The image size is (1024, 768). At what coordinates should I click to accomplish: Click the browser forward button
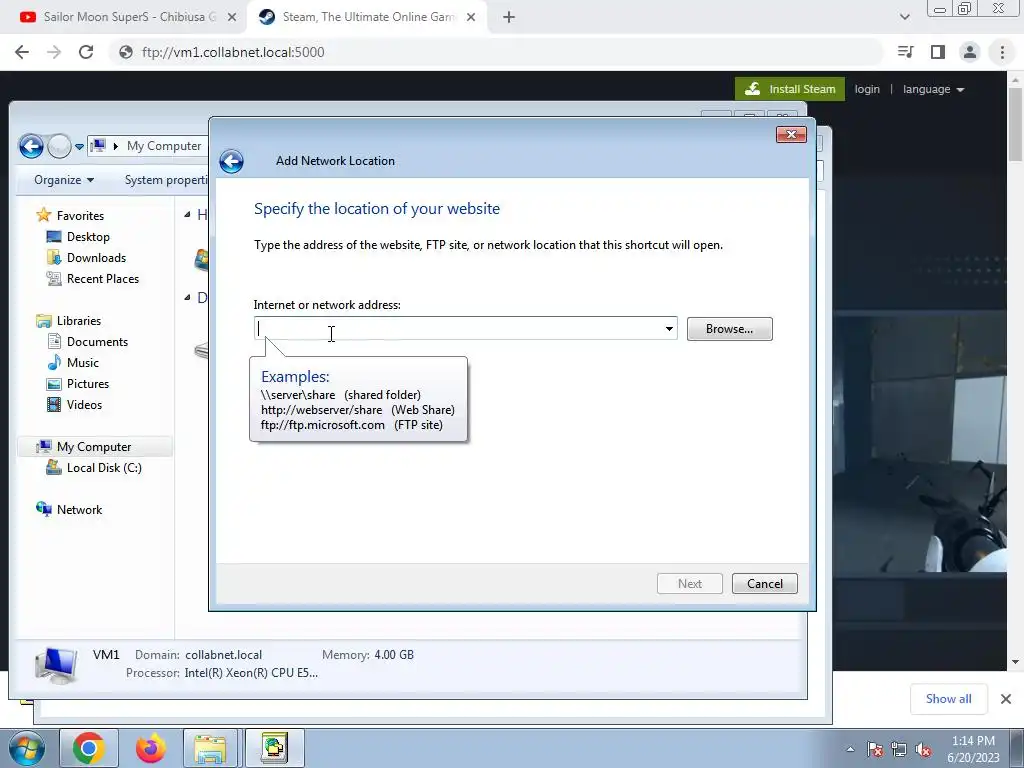click(x=54, y=52)
